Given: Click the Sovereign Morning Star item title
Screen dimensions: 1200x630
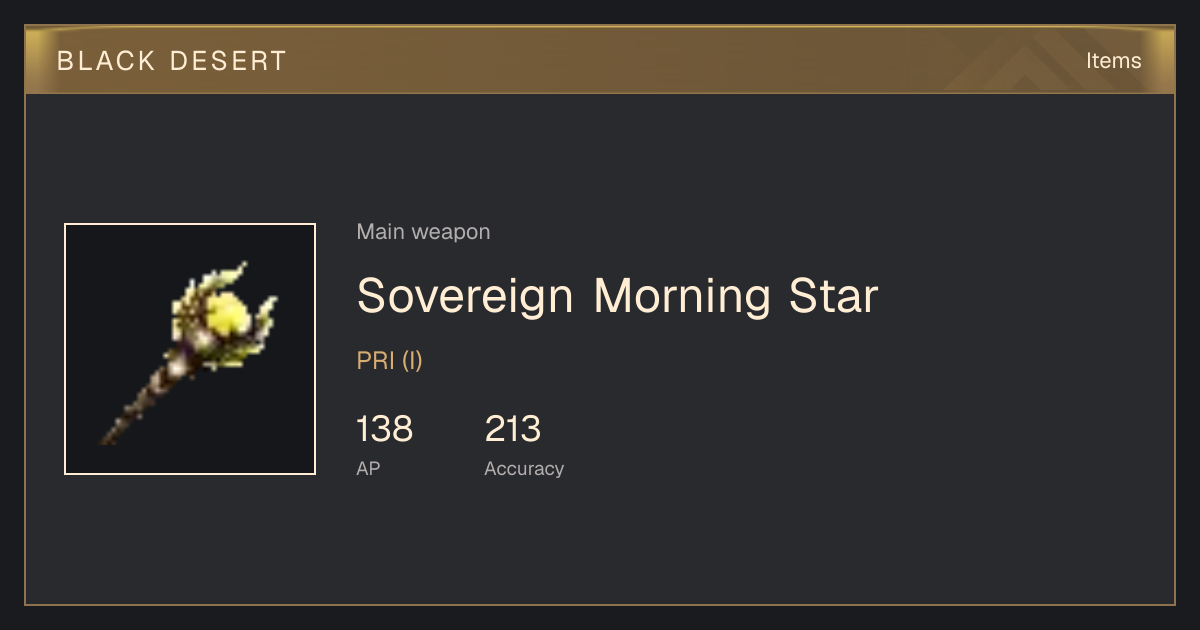Looking at the screenshot, I should pyautogui.click(x=617, y=296).
